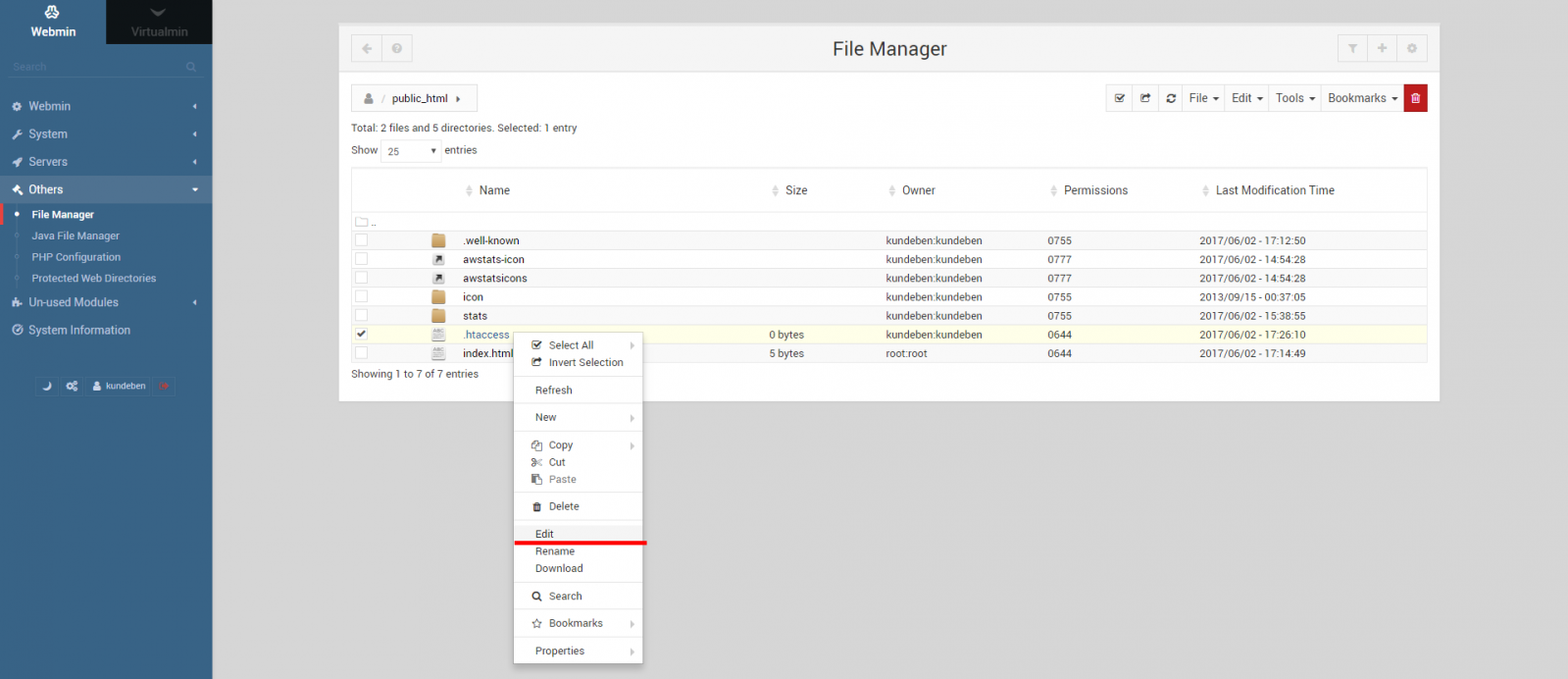Select Download in the context menu
Image resolution: width=1568 pixels, height=679 pixels.
pyautogui.click(x=559, y=569)
